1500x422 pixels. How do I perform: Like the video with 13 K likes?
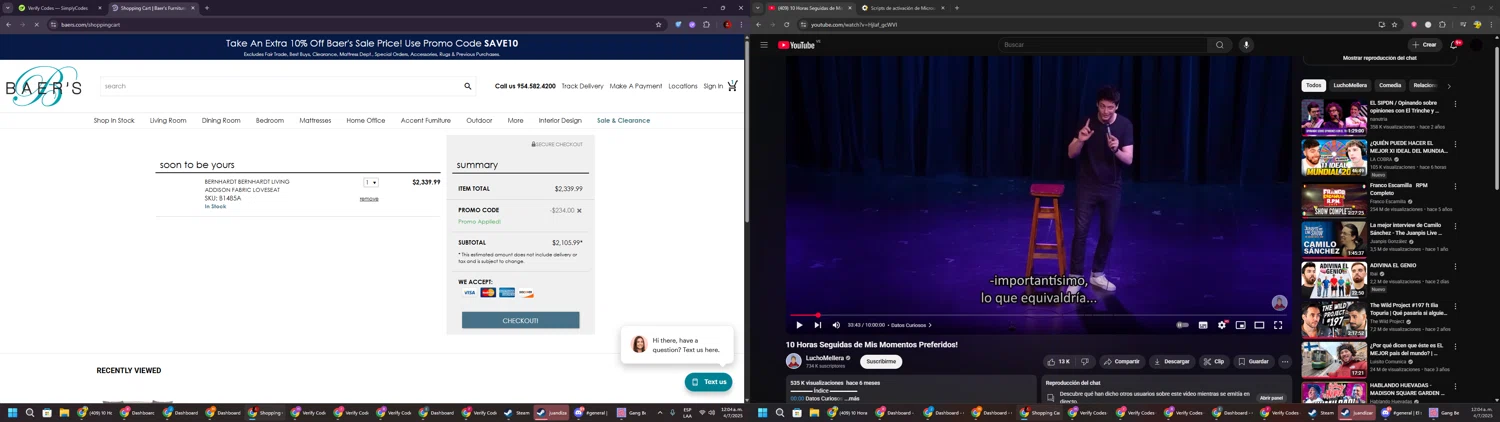point(1059,362)
